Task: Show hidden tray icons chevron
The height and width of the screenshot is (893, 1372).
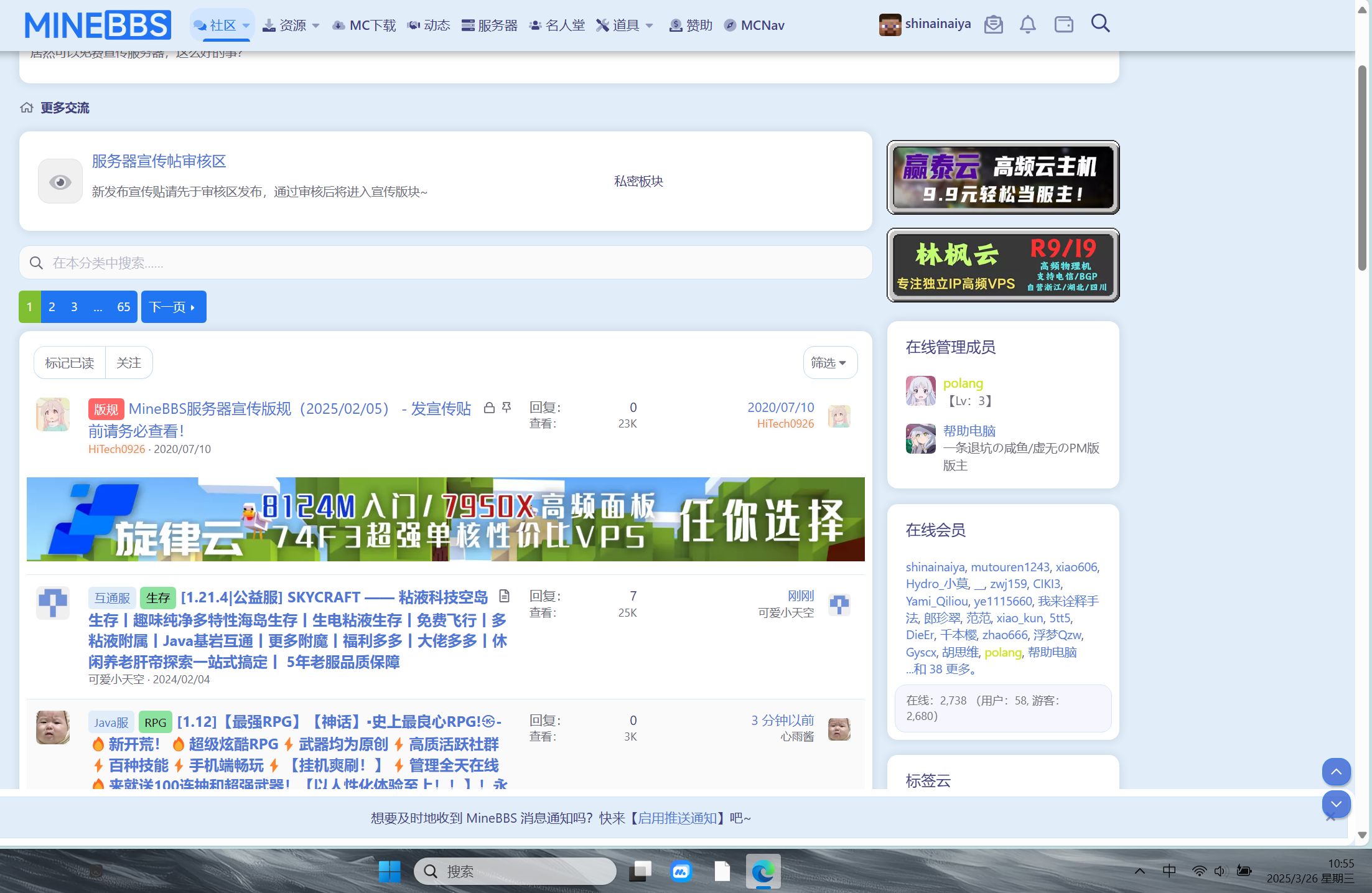Action: click(1140, 871)
